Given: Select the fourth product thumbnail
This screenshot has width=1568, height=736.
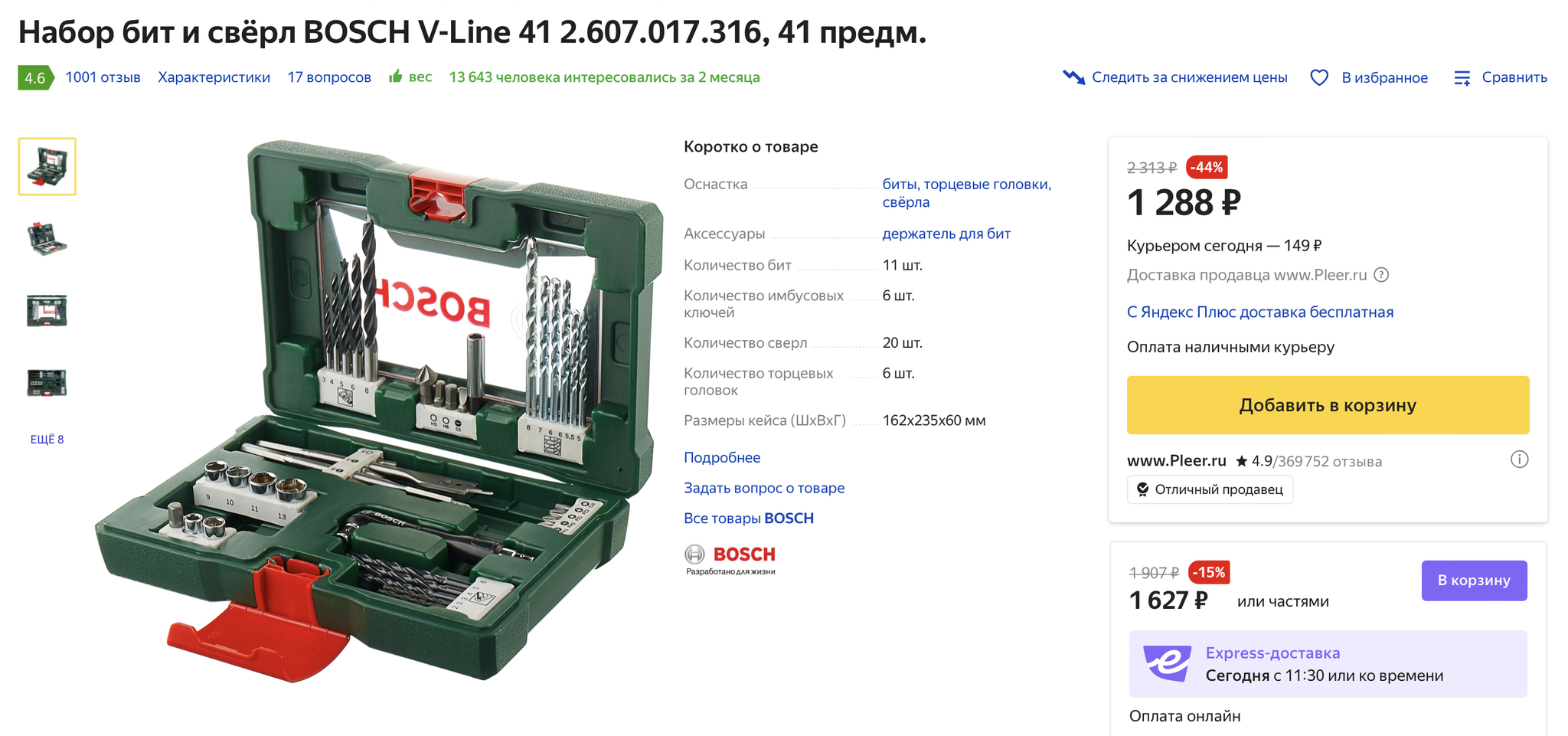Looking at the screenshot, I should [x=47, y=382].
